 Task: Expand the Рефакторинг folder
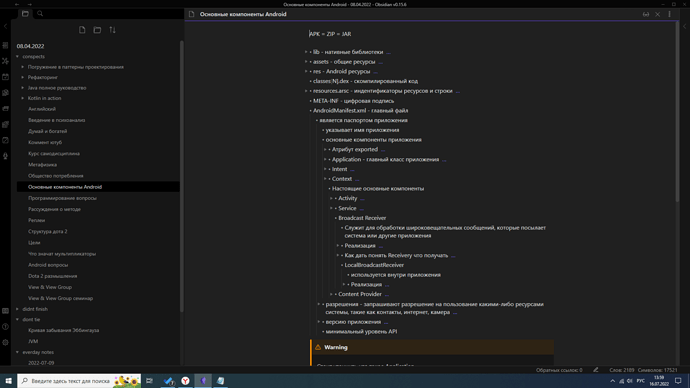(x=23, y=77)
